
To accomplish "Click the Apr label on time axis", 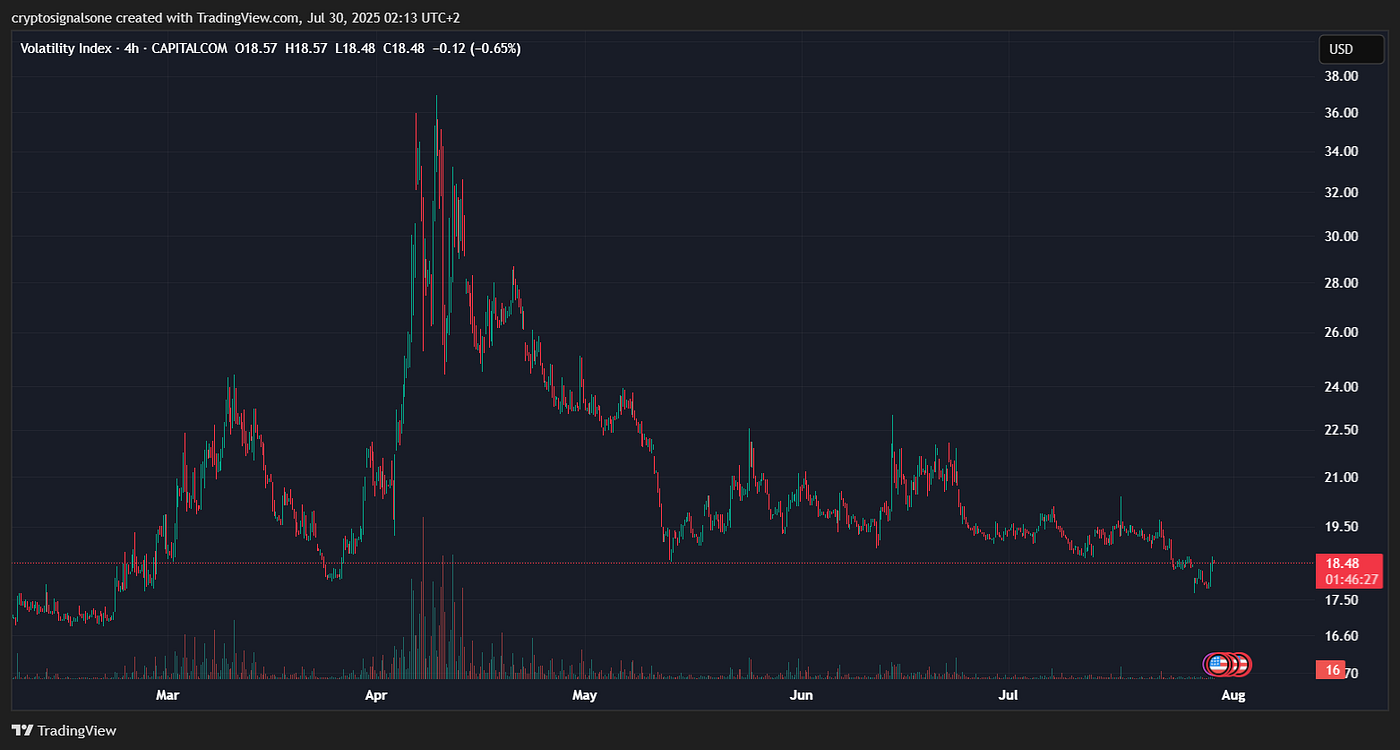I will (376, 694).
